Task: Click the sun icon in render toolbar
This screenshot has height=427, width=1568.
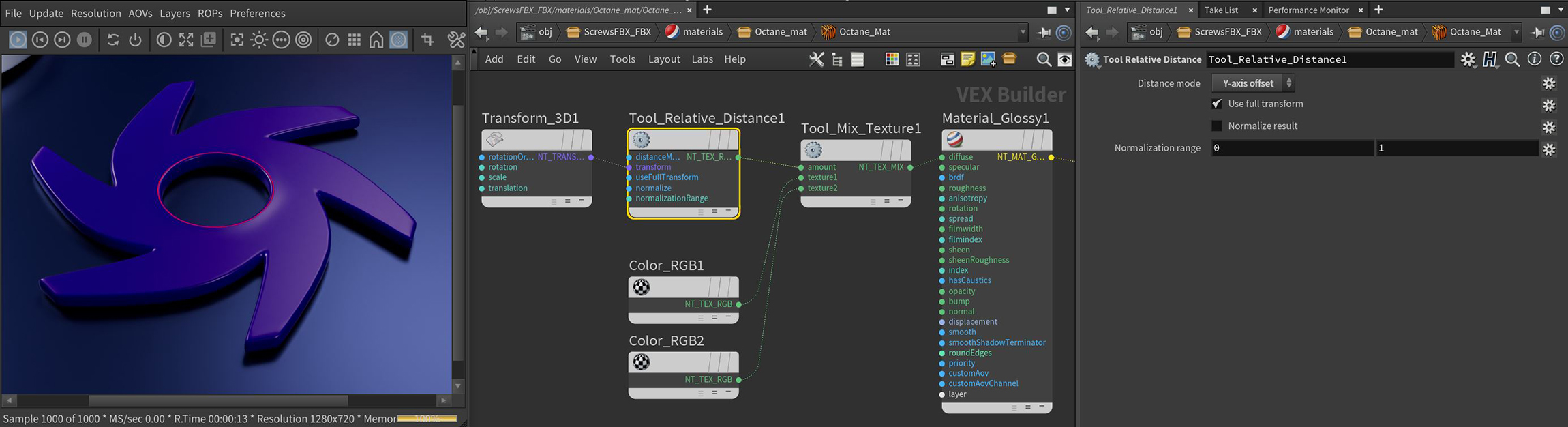Action: (x=259, y=40)
